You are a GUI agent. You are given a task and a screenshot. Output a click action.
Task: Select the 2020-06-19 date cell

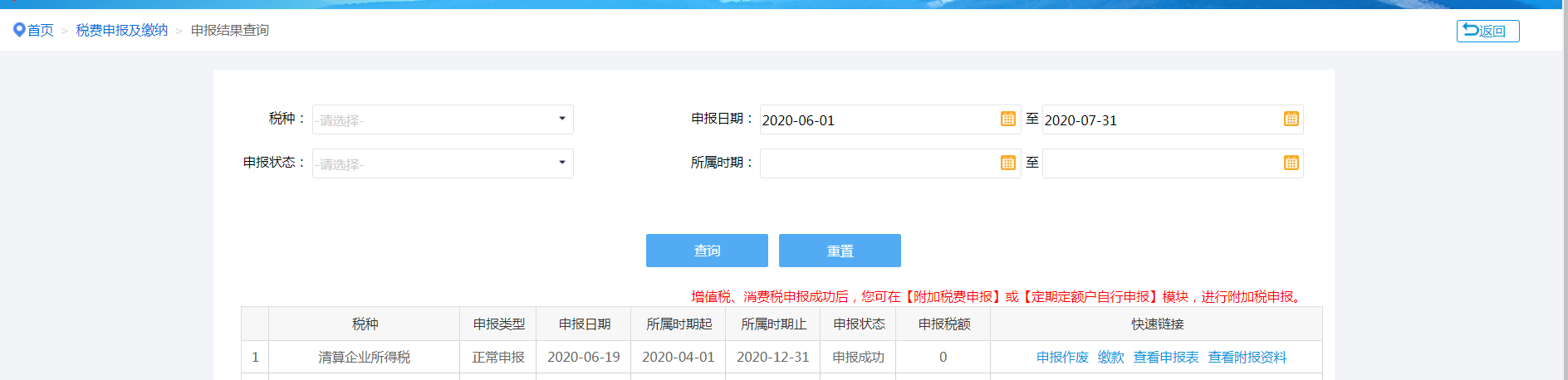584,358
